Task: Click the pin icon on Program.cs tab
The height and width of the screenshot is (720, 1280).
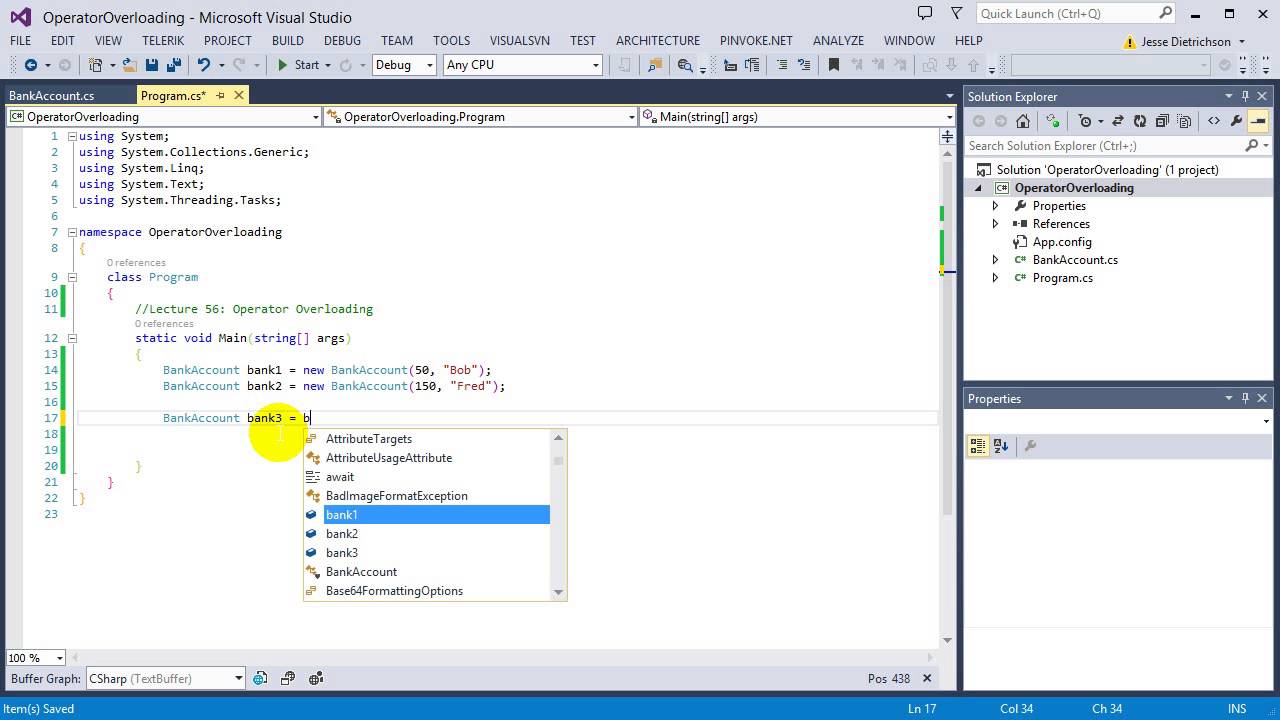Action: (220, 96)
